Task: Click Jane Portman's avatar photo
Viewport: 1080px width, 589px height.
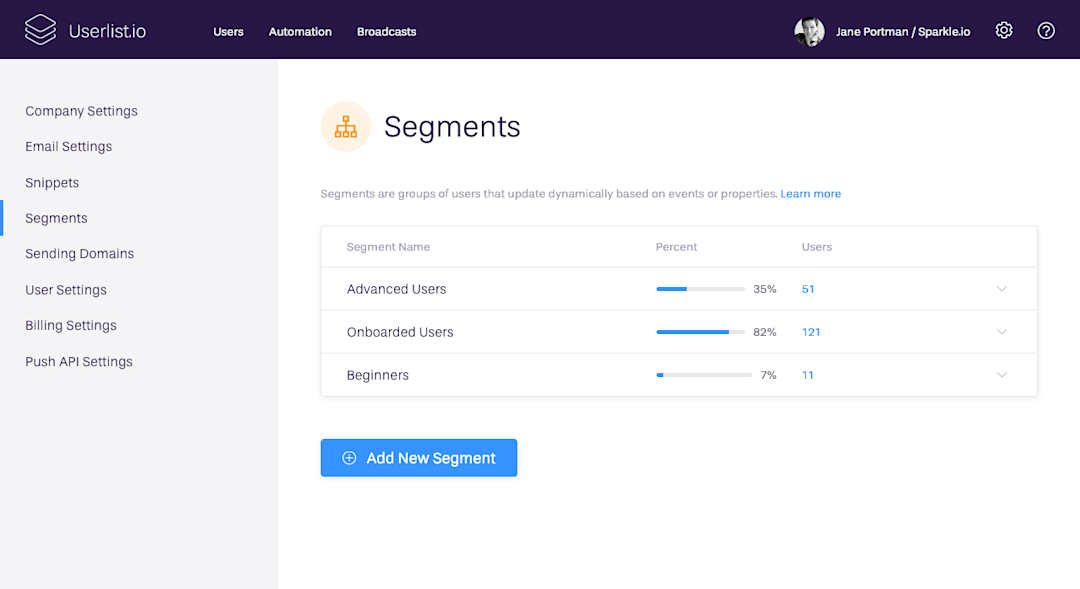Action: tap(809, 31)
